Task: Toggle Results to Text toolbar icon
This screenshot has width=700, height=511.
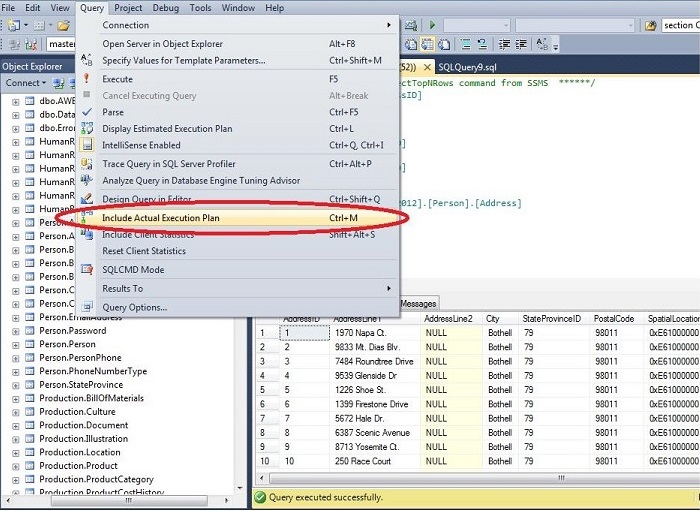Action: pos(411,44)
